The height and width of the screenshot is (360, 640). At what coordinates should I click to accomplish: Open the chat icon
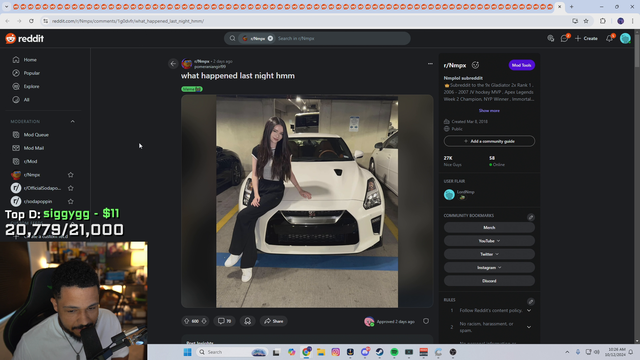pyautogui.click(x=564, y=38)
